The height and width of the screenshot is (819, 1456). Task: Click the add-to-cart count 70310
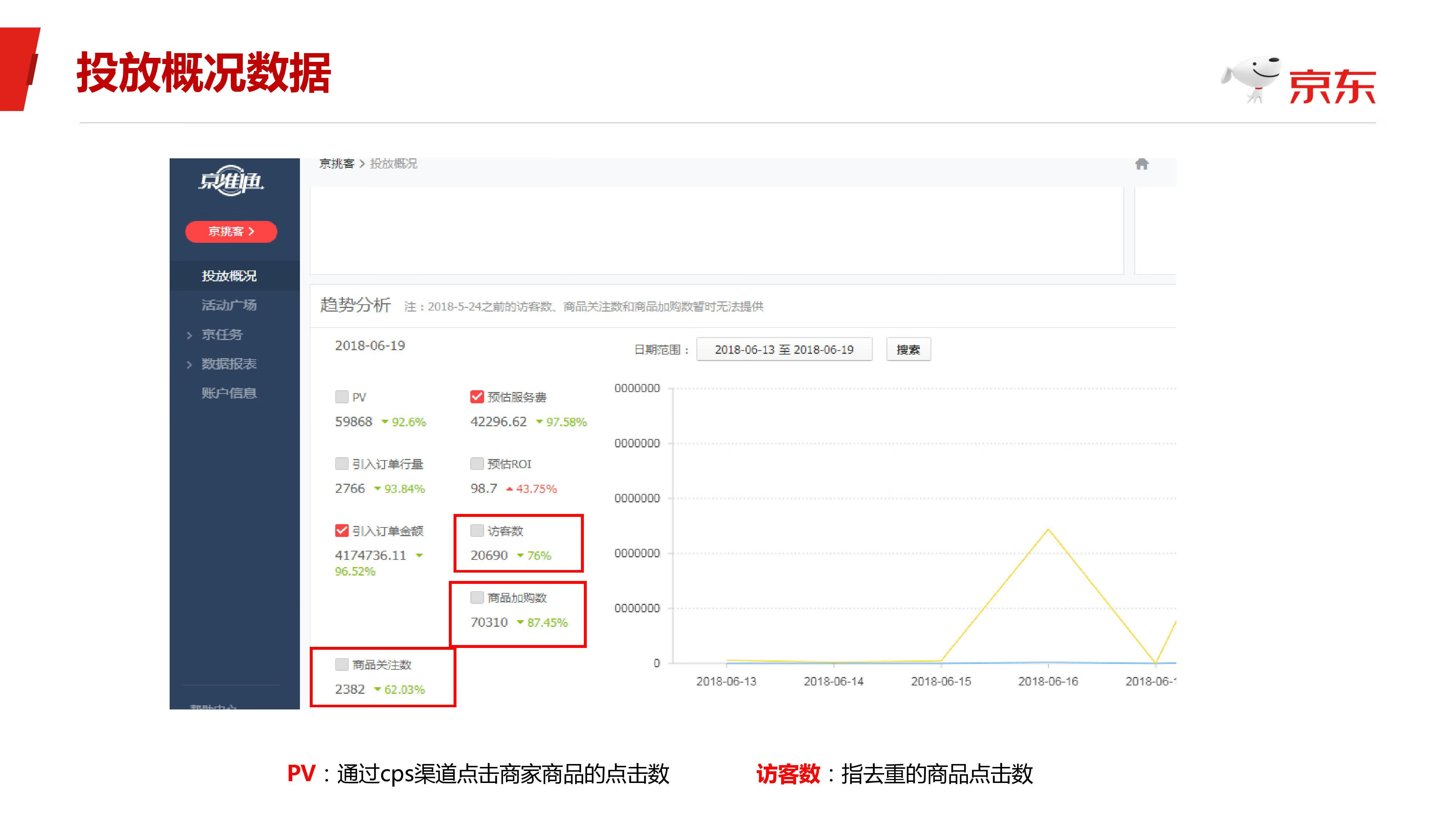tap(489, 622)
